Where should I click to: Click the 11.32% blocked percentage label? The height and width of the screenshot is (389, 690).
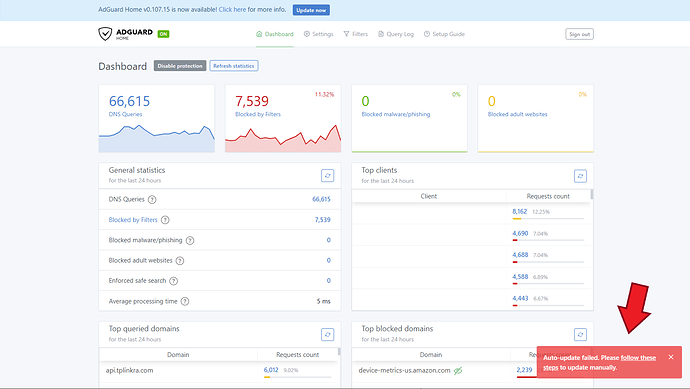click(324, 95)
